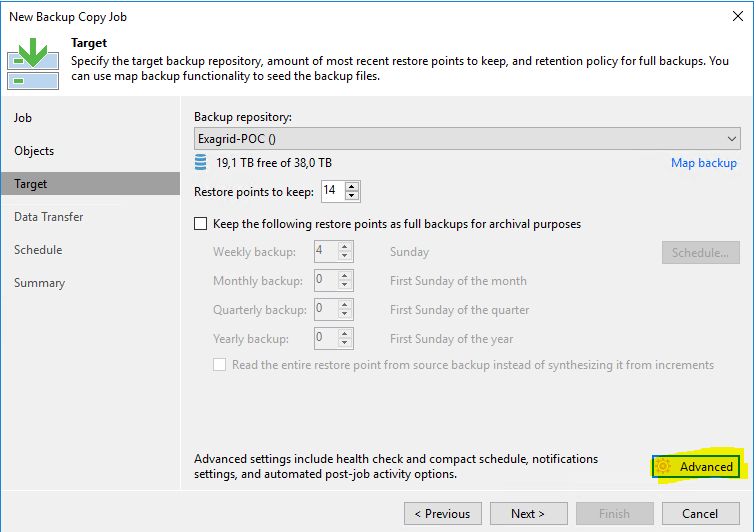This screenshot has width=754, height=532.
Task: Increase restore points to keep value
Action: pyautogui.click(x=352, y=186)
